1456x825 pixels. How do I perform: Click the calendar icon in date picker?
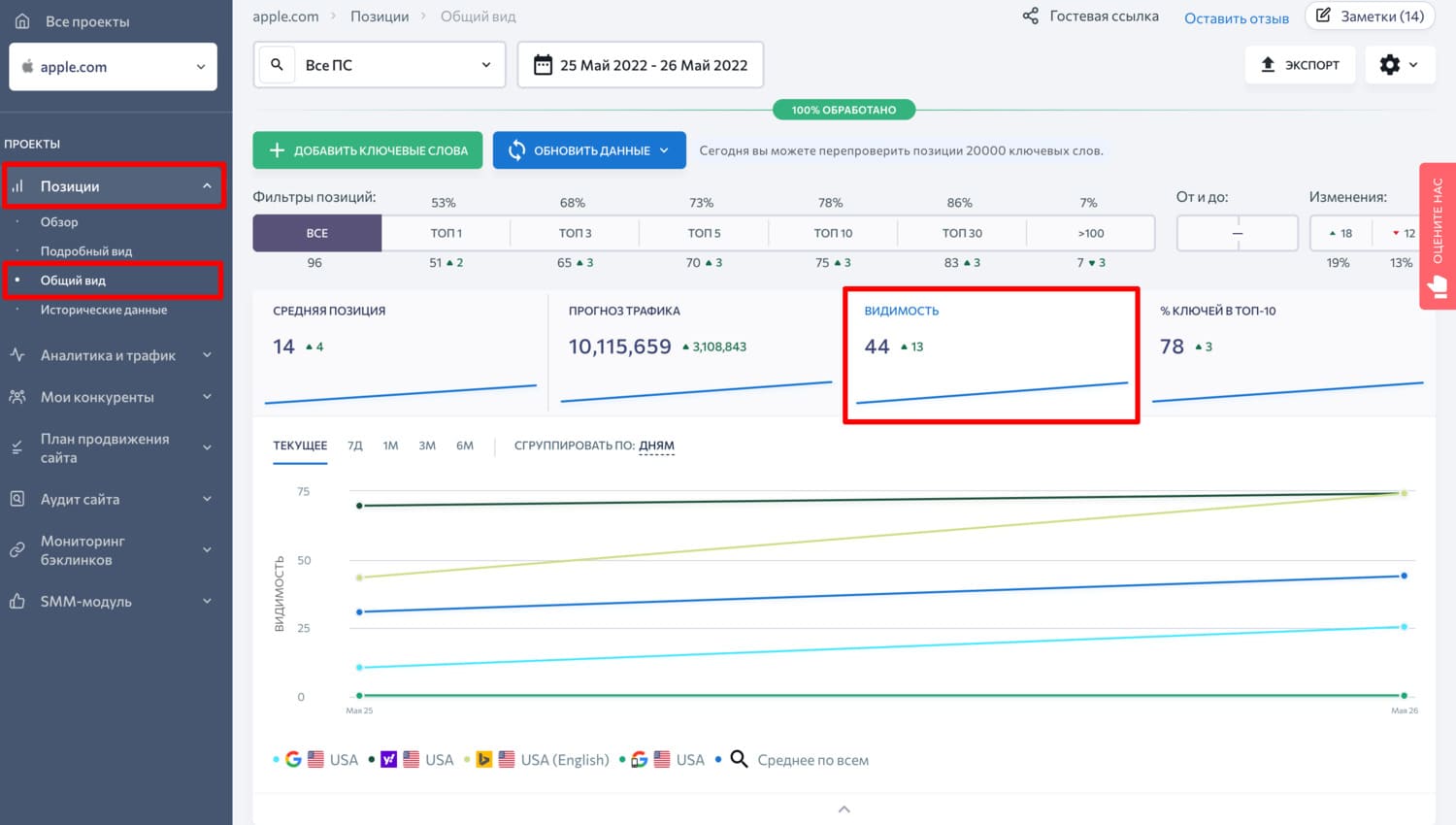543,65
